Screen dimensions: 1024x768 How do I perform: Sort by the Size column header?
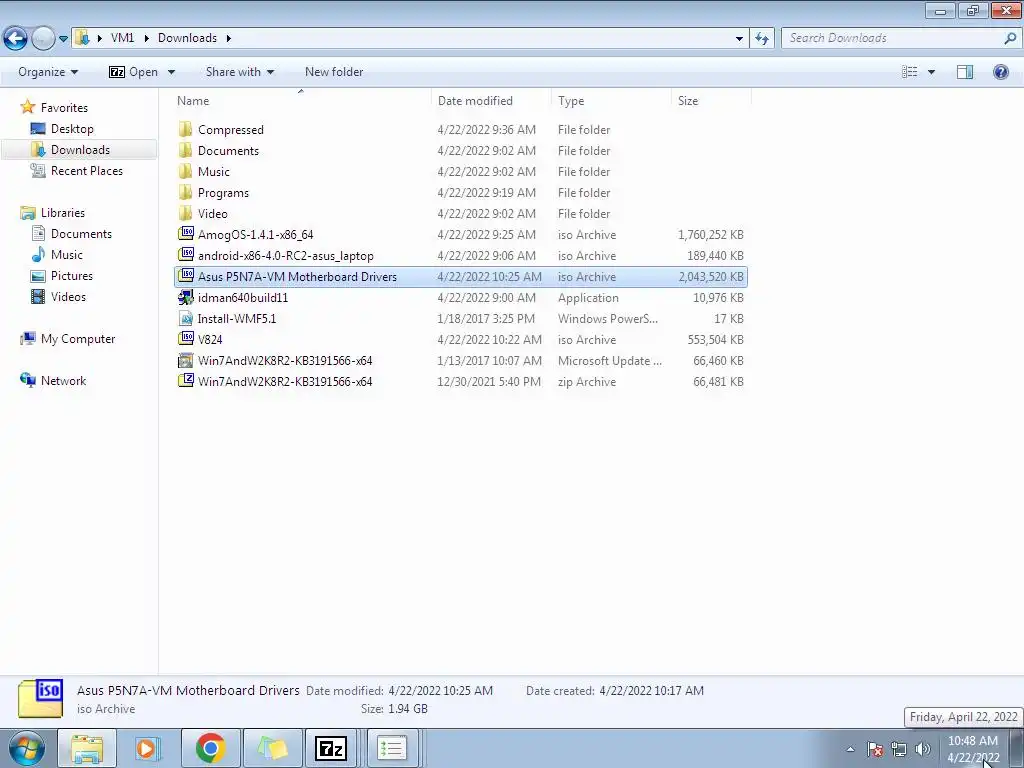coord(711,101)
